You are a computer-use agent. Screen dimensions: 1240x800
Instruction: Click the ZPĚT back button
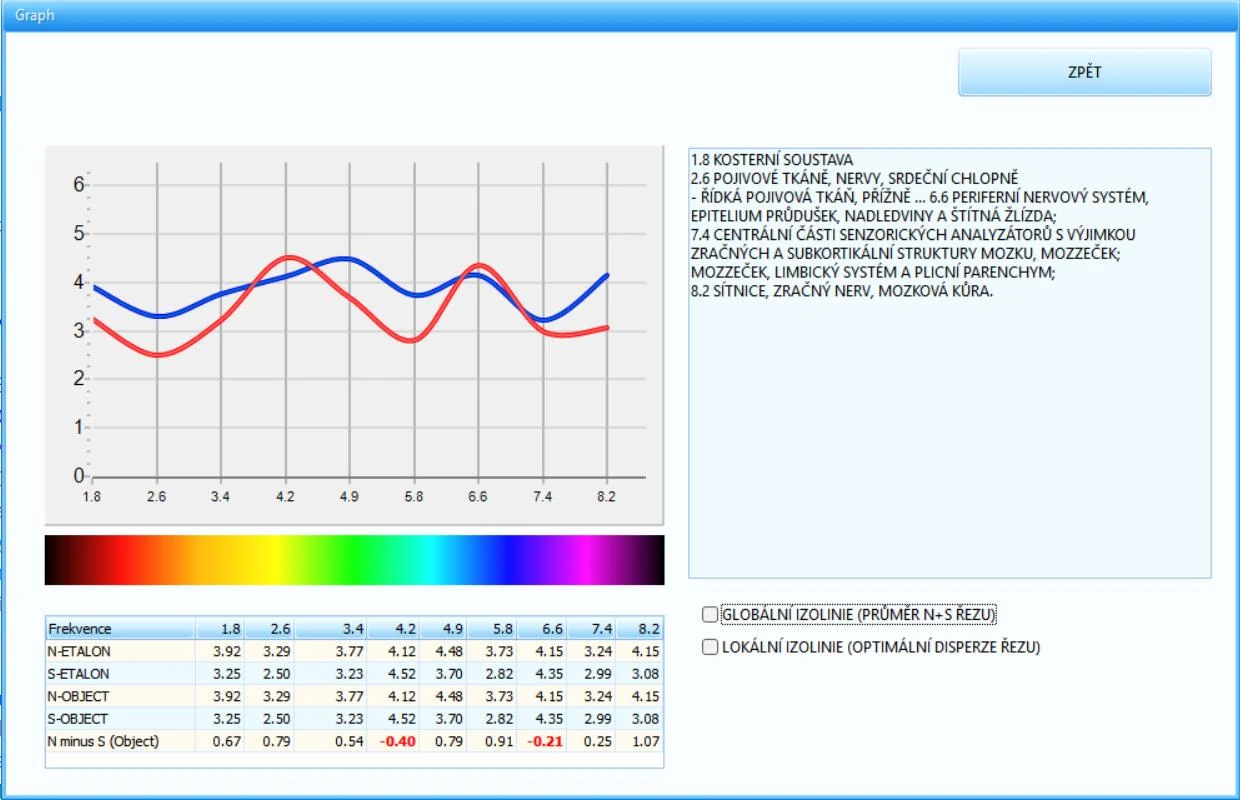pyautogui.click(x=1084, y=72)
